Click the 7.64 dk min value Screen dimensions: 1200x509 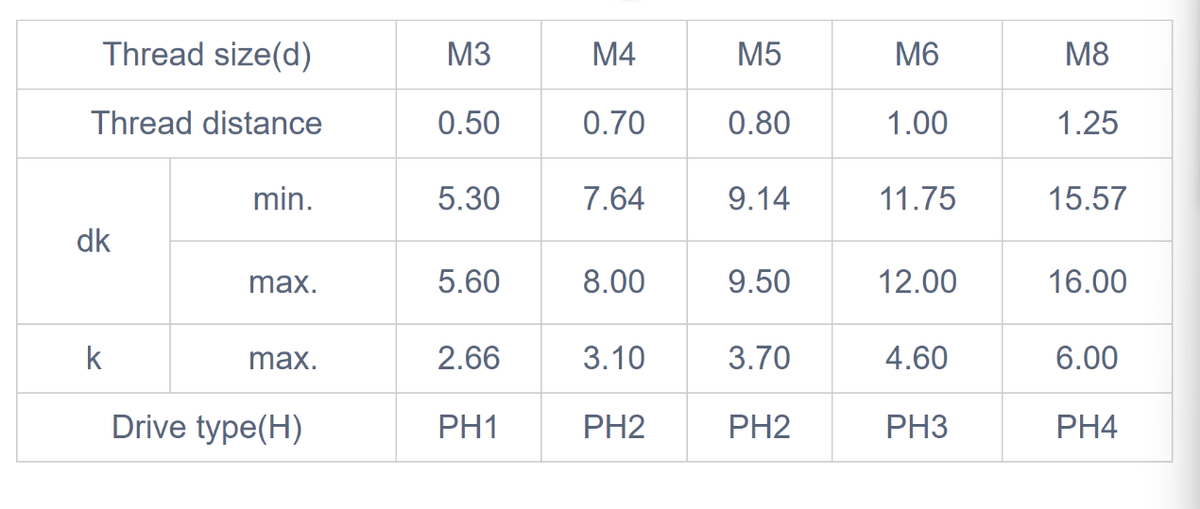click(613, 199)
